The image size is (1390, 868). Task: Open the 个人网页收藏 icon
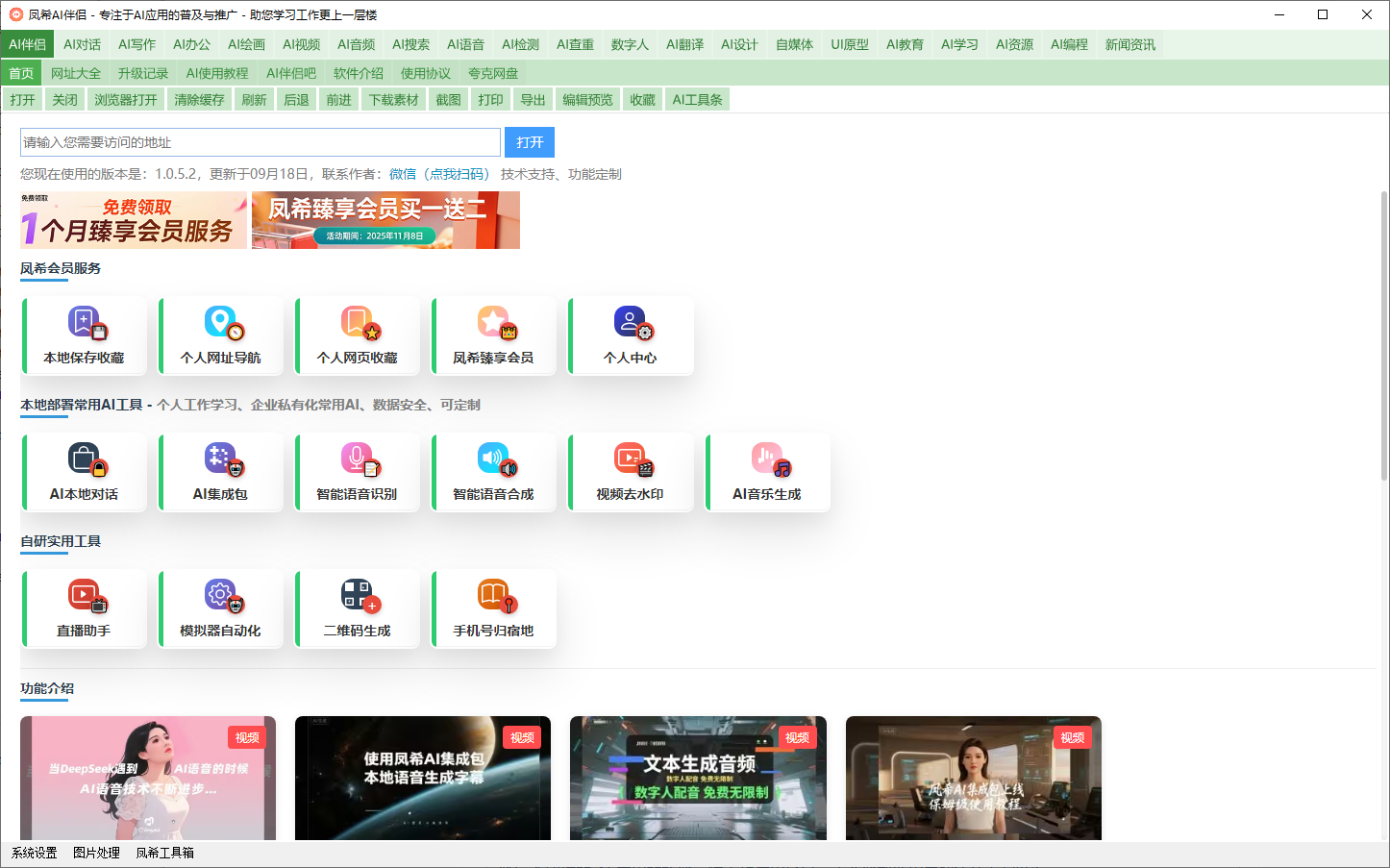tap(360, 323)
